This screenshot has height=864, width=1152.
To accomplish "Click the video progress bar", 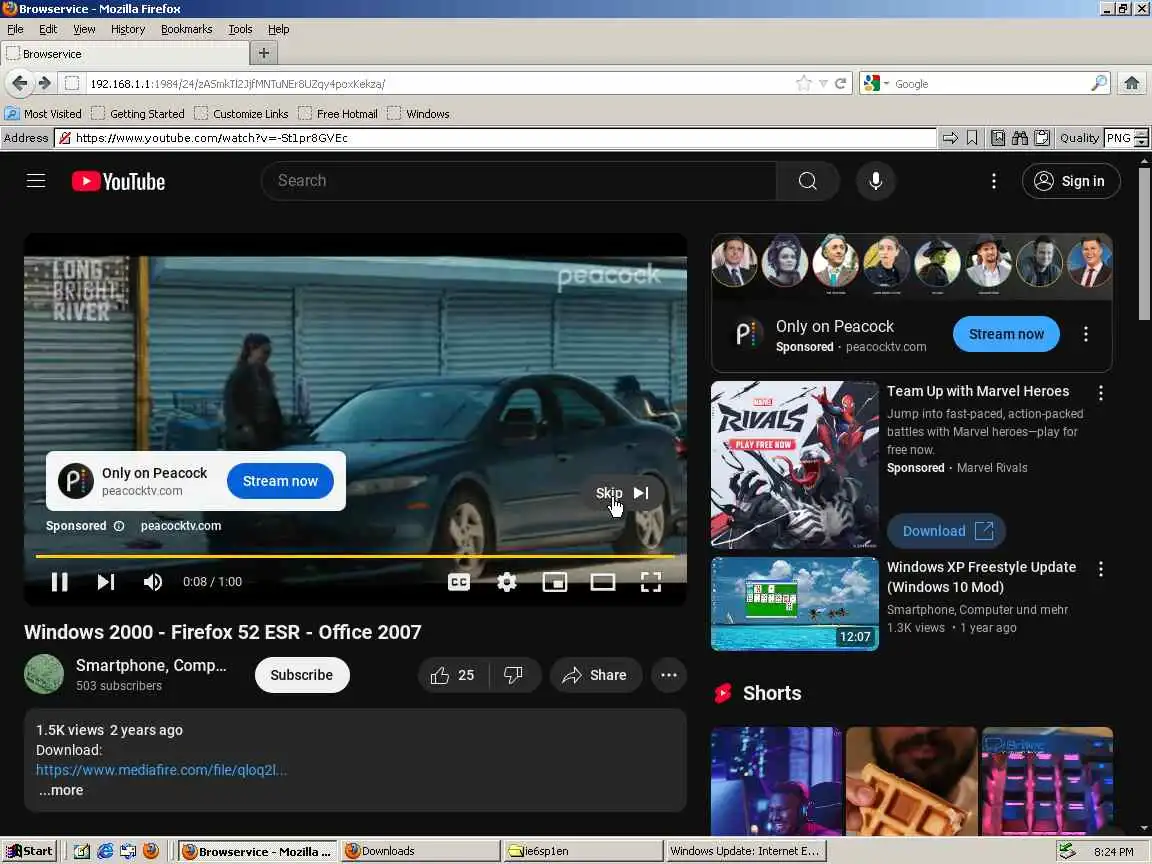I will pos(355,556).
